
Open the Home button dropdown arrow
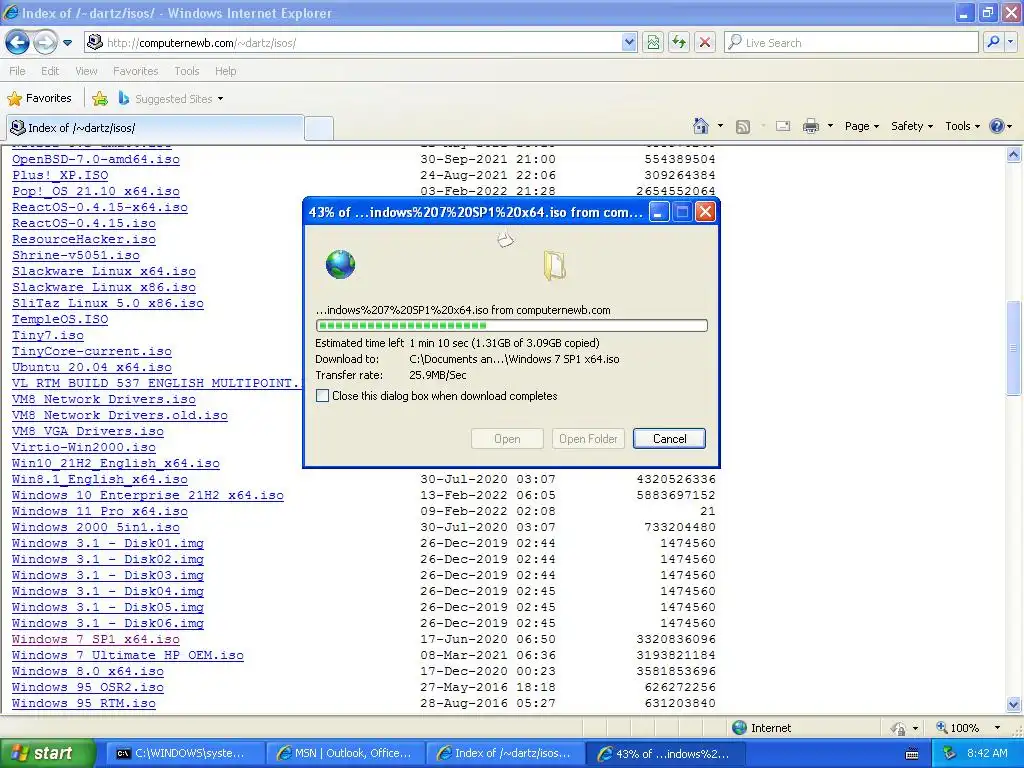tap(720, 126)
